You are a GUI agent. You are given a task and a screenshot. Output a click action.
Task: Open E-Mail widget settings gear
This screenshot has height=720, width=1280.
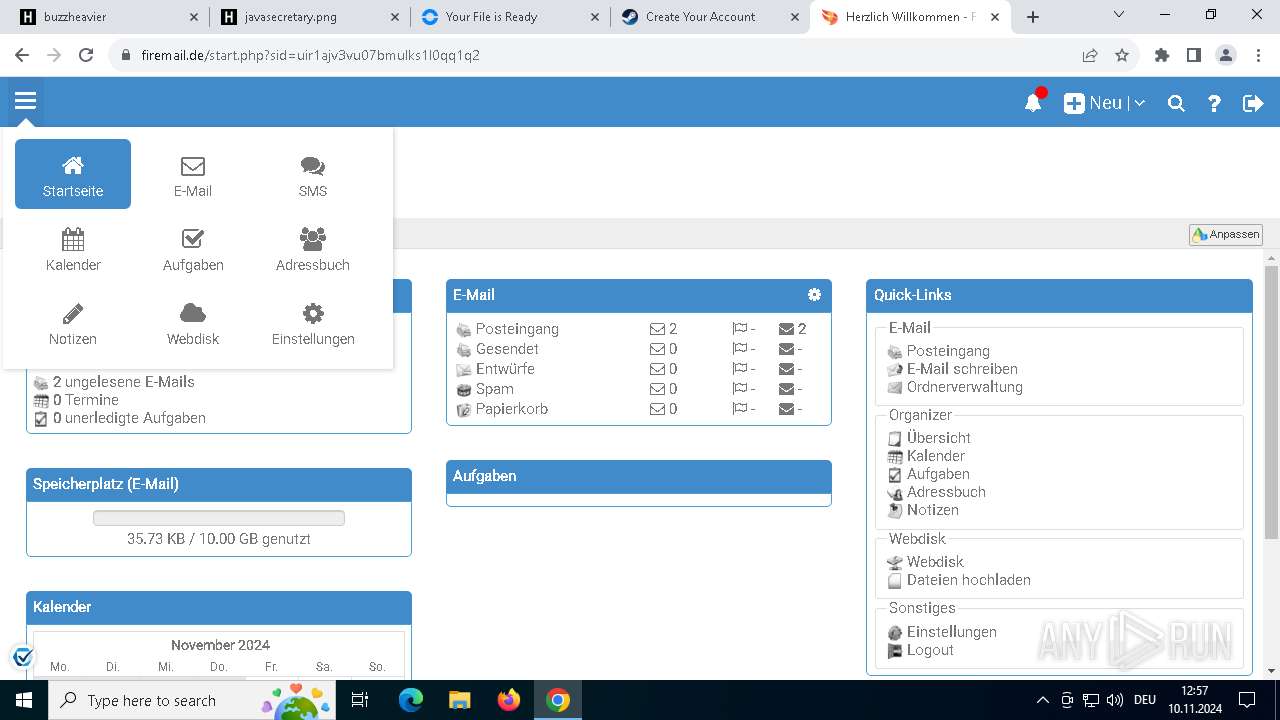coord(815,294)
